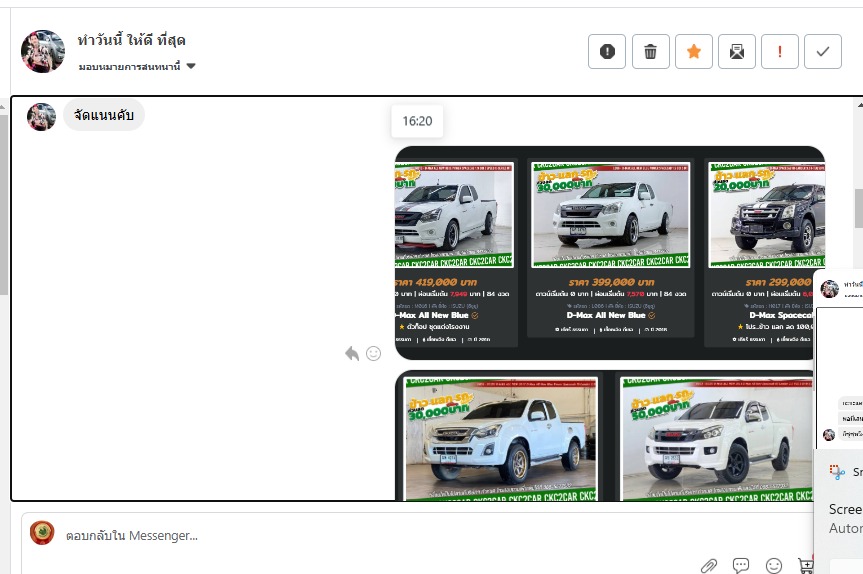
Task: Attach a file with the paperclip icon
Action: click(709, 565)
